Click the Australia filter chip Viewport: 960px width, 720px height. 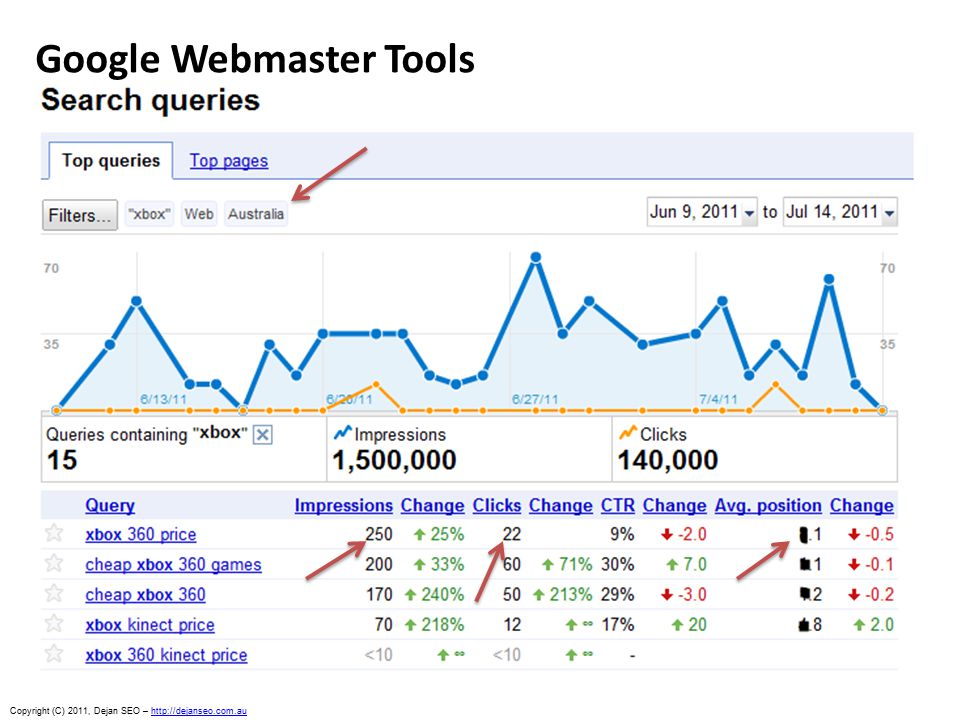[x=256, y=214]
